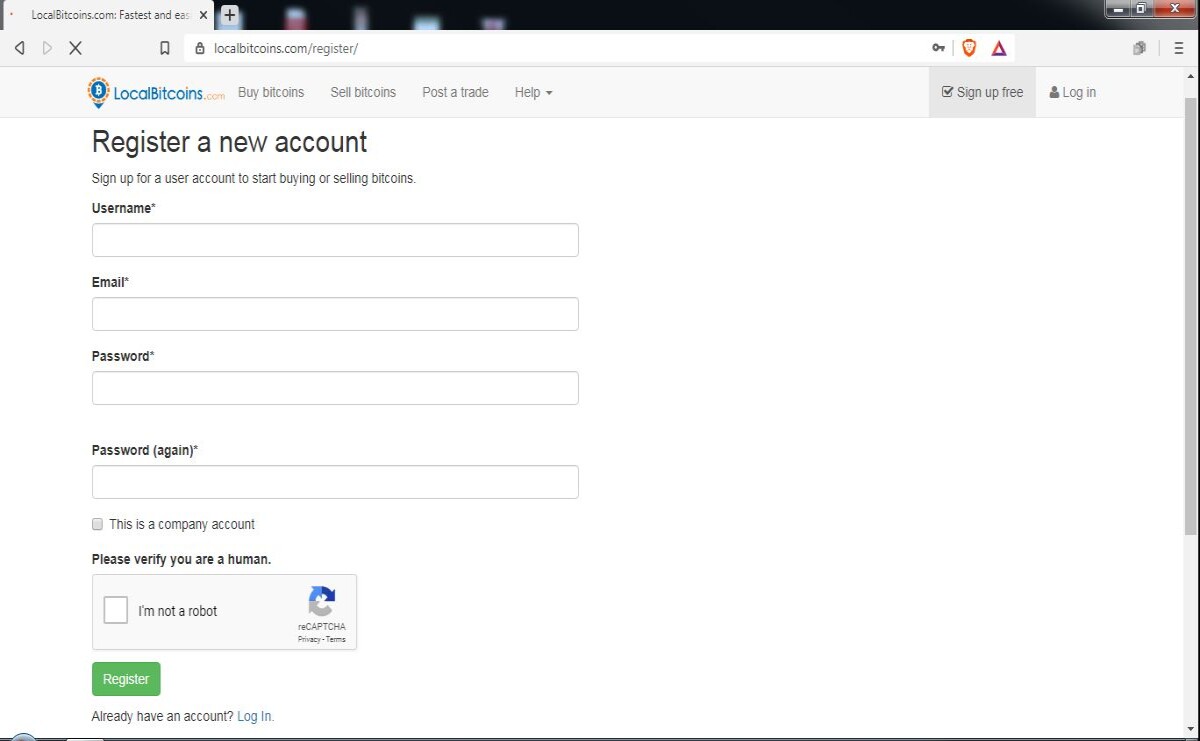Open Brave Rewards triangle icon
Viewport: 1200px width, 741px height.
click(x=998, y=48)
